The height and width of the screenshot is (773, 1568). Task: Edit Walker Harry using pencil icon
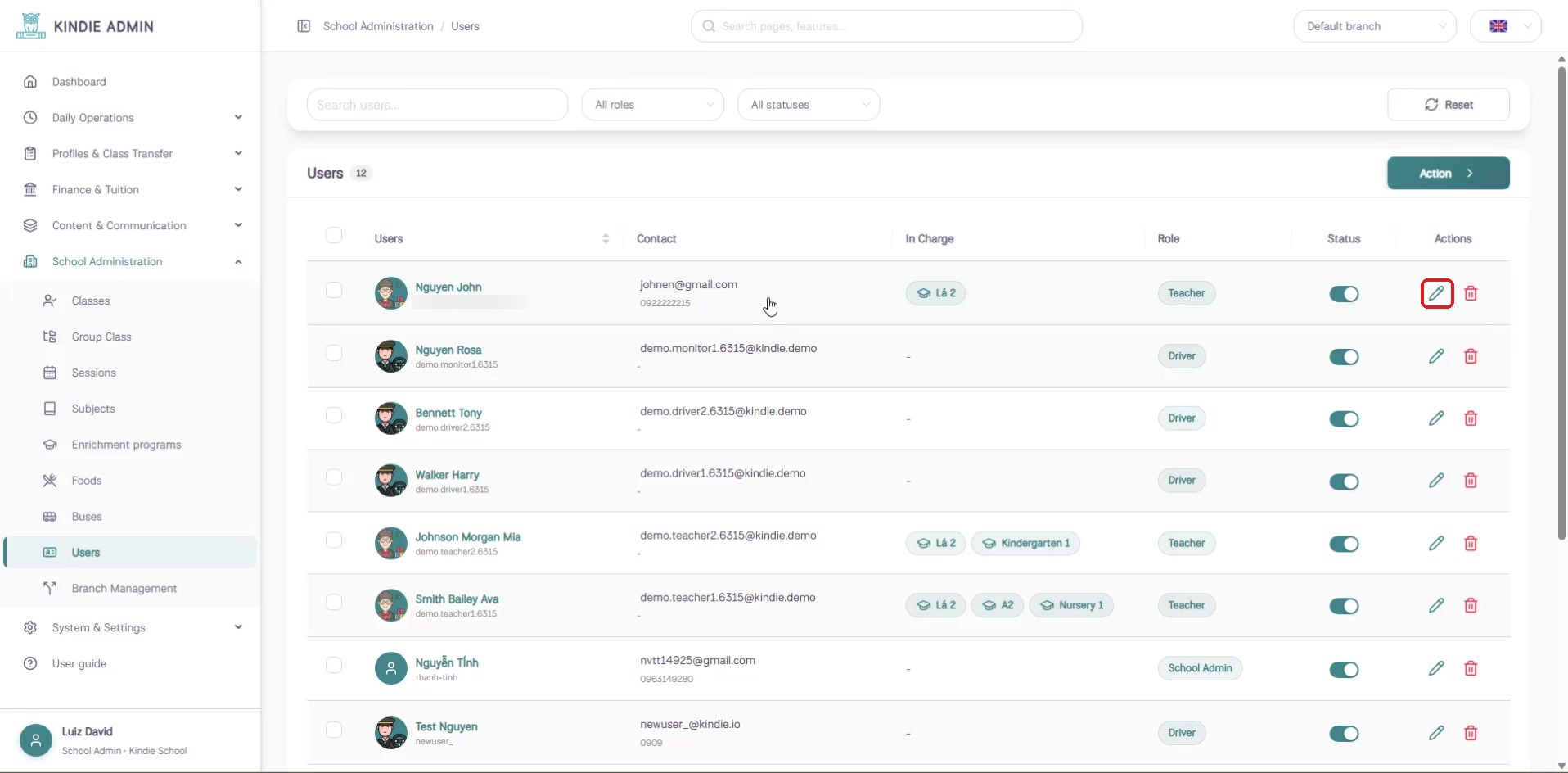pyautogui.click(x=1436, y=481)
